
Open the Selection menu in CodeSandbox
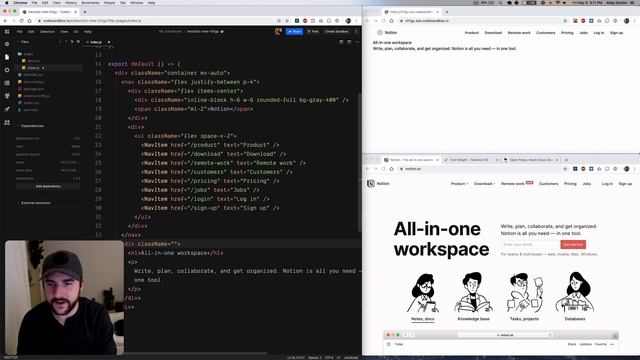coord(47,31)
